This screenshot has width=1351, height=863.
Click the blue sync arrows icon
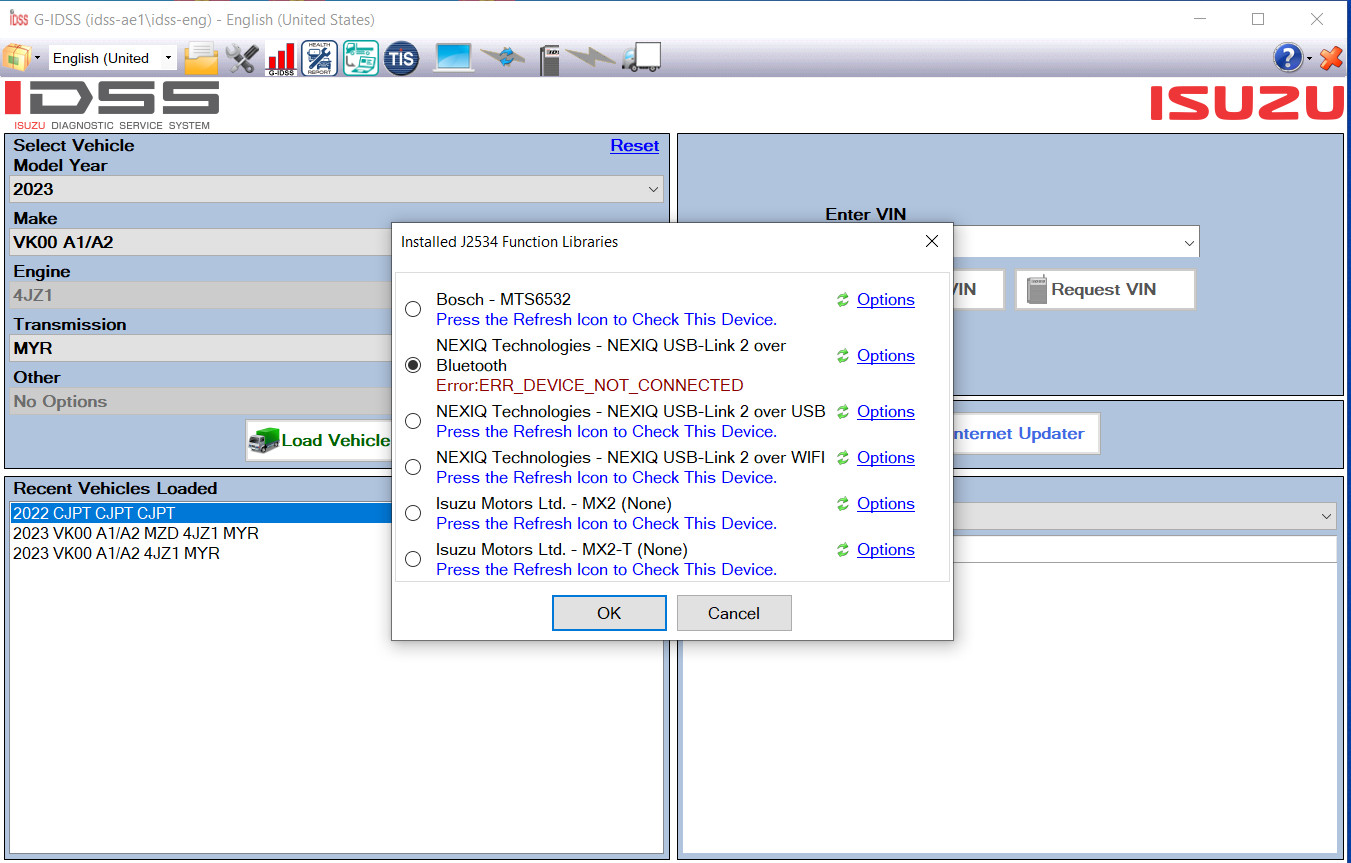coord(503,58)
